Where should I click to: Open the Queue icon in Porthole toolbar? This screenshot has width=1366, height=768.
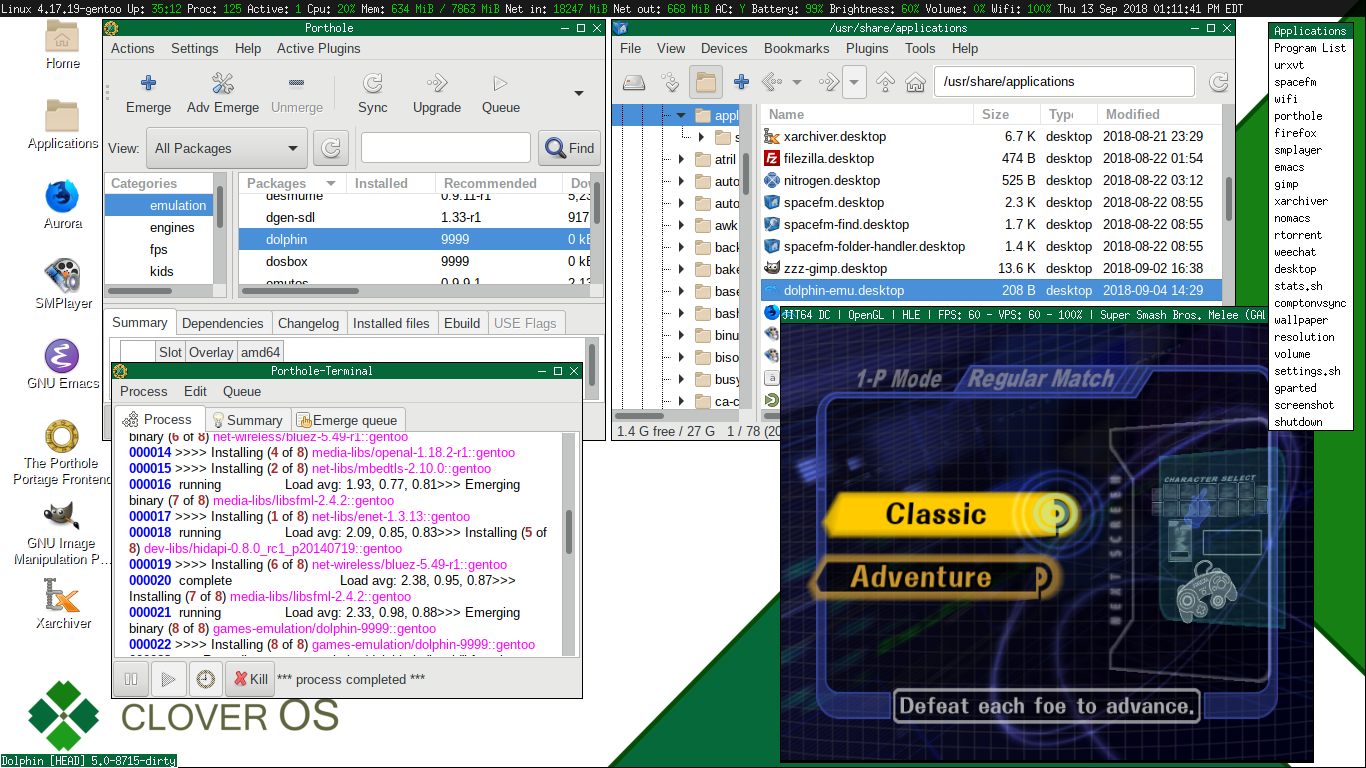pos(500,83)
